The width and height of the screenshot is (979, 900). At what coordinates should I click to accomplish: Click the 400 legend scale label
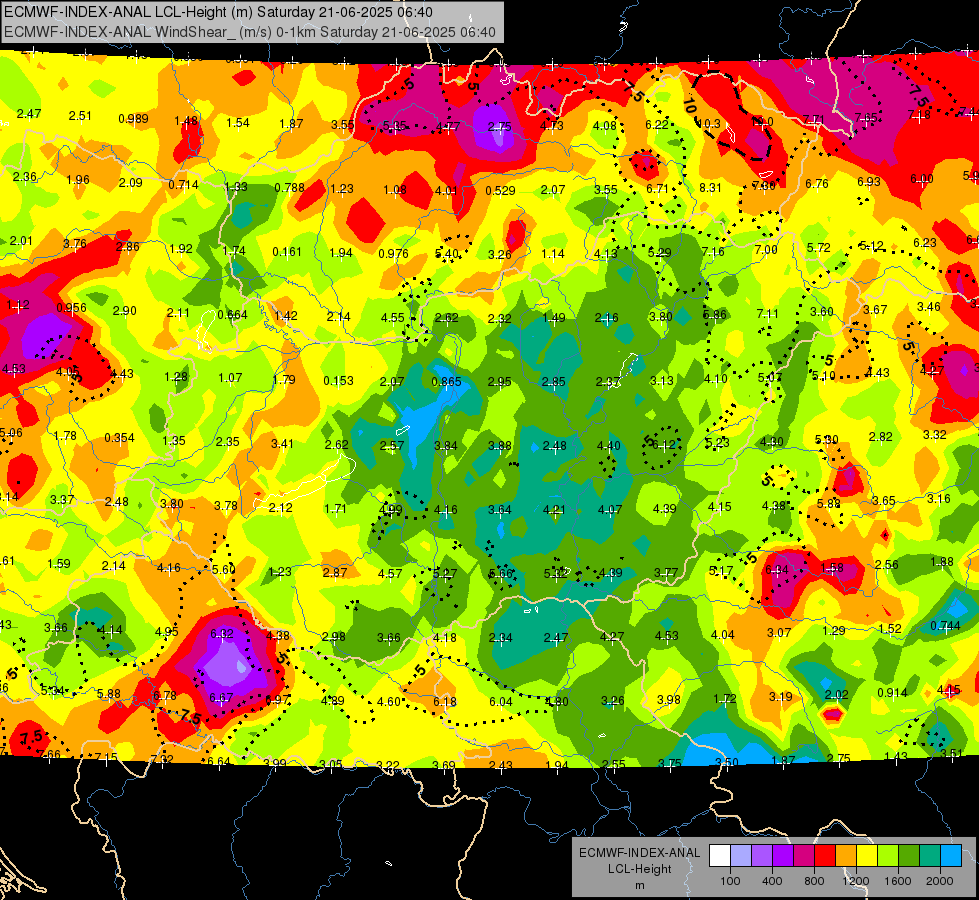(x=772, y=881)
